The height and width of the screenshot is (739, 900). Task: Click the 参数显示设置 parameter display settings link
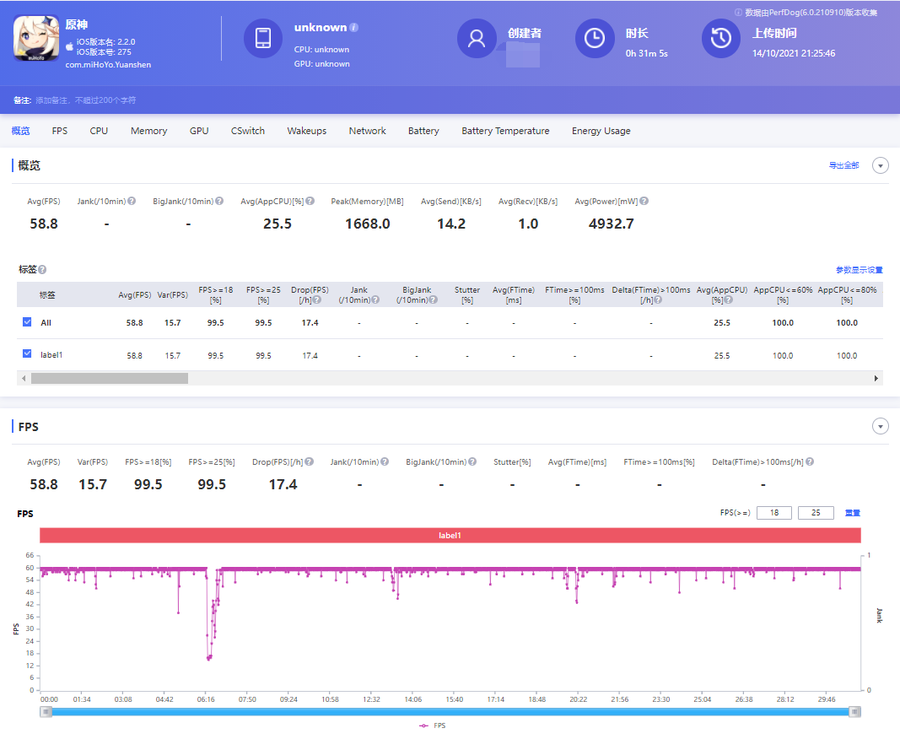859,270
